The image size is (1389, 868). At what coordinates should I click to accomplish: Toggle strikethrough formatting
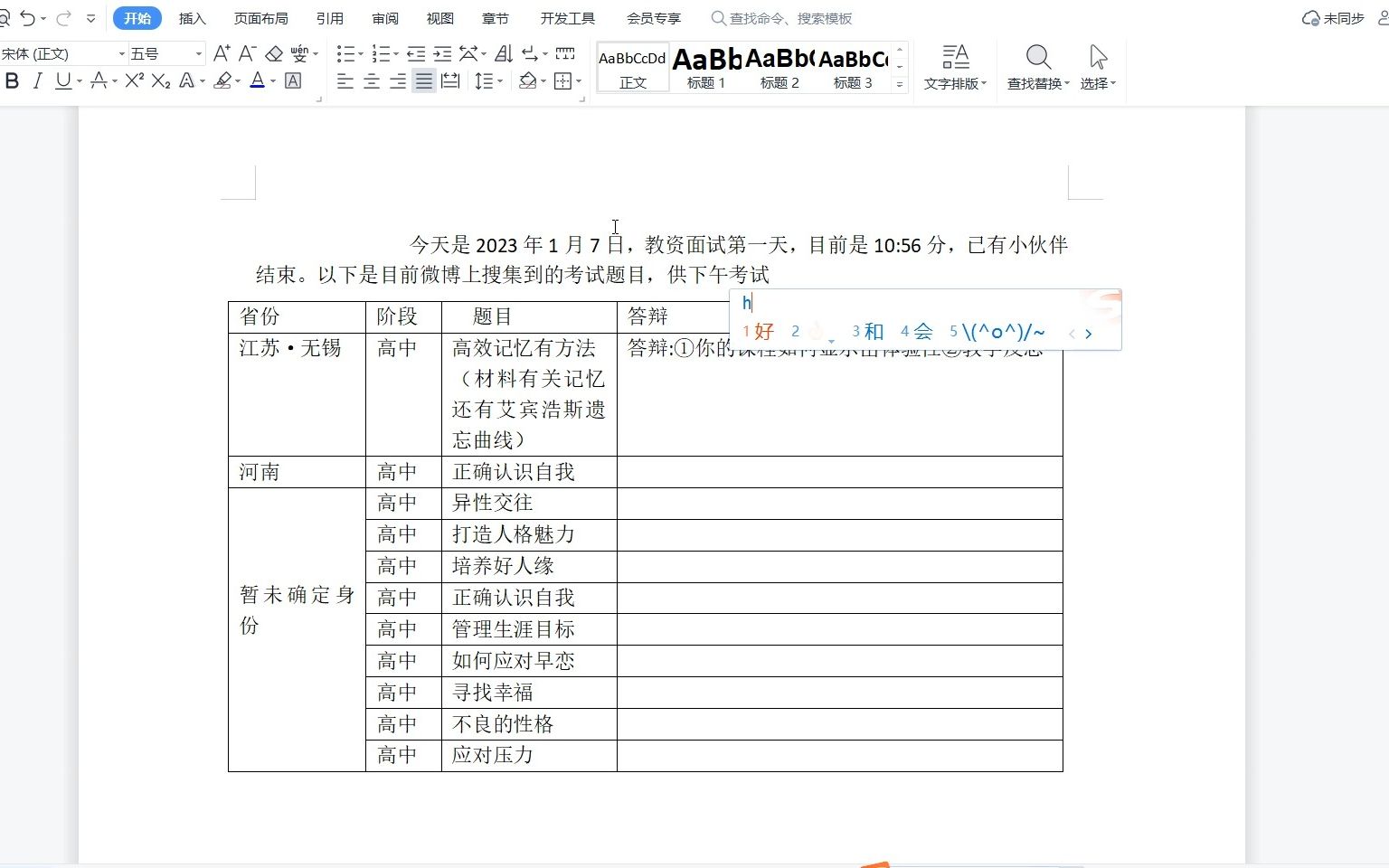98,81
